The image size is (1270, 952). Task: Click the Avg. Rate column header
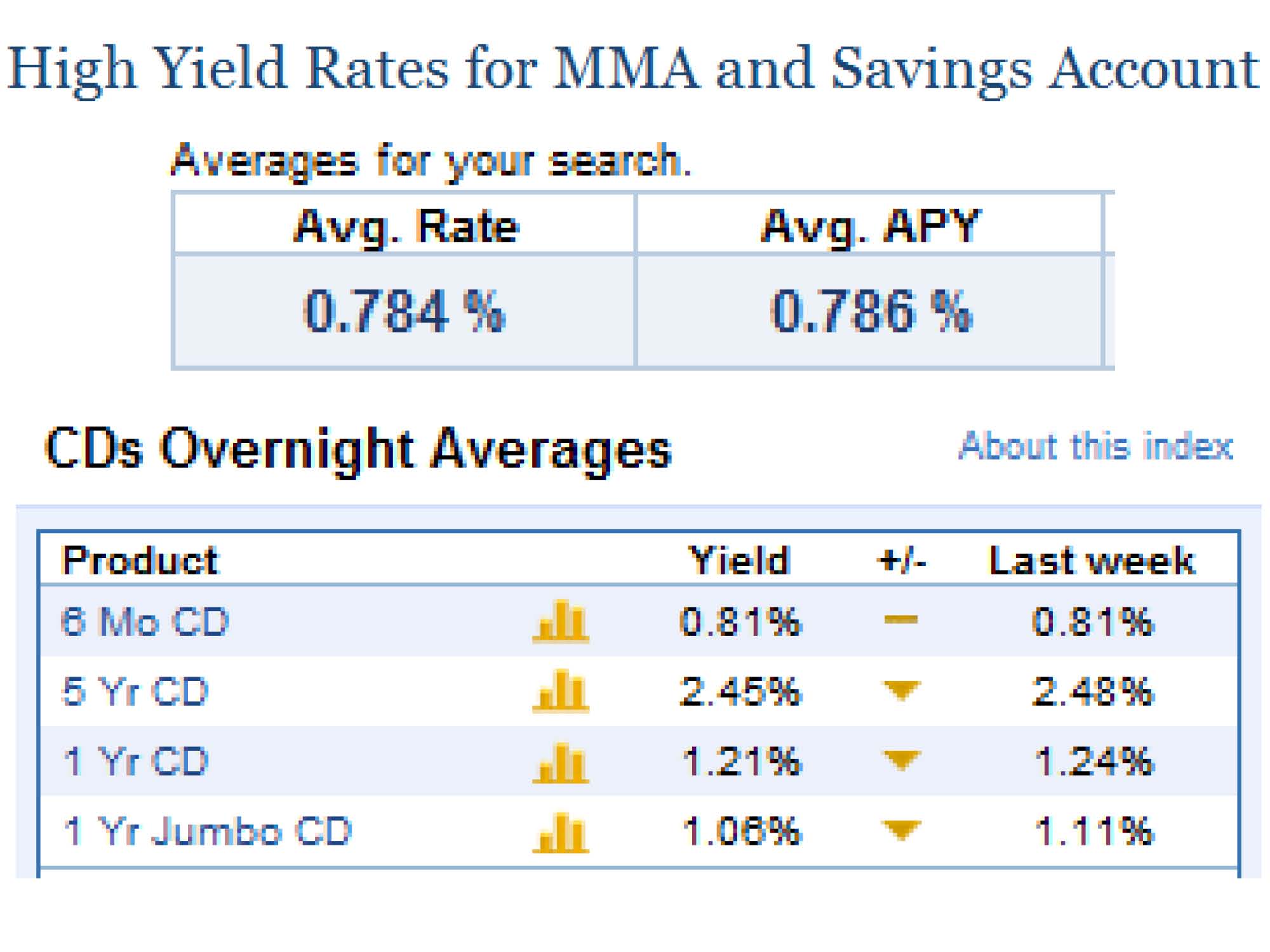click(x=405, y=226)
